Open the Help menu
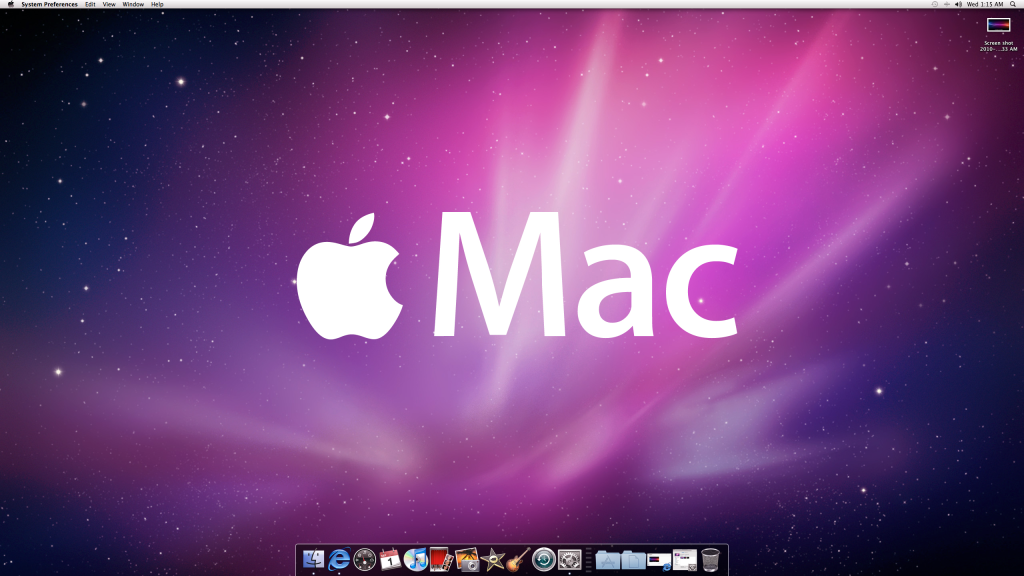Viewport: 1024px width, 576px height. tap(157, 4)
